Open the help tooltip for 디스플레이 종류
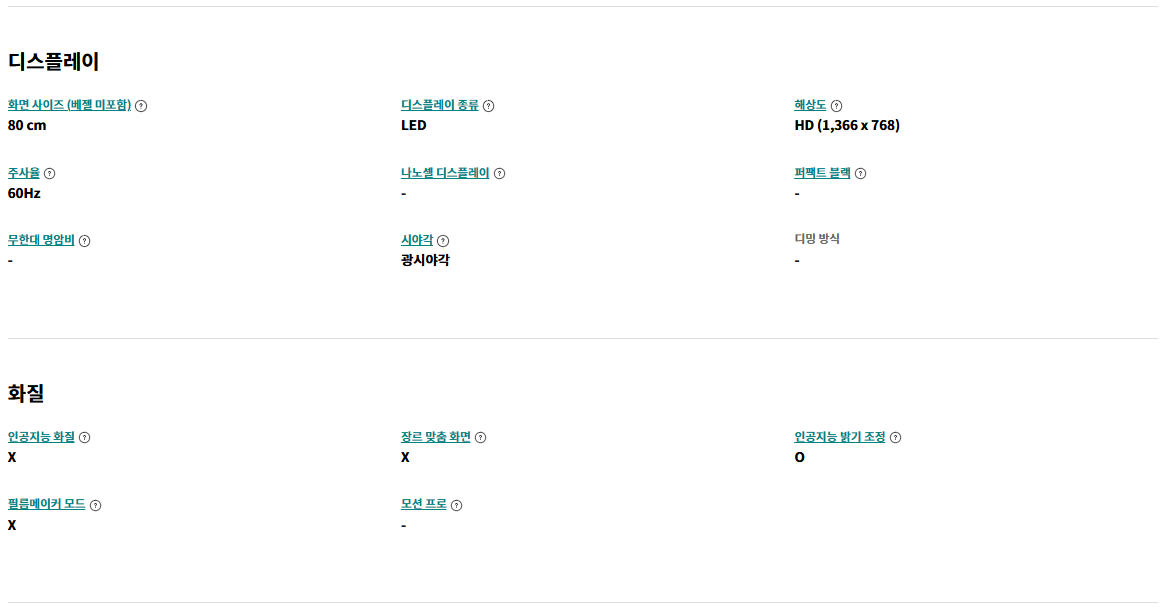Screen dimensions: 1160x612 click(488, 106)
